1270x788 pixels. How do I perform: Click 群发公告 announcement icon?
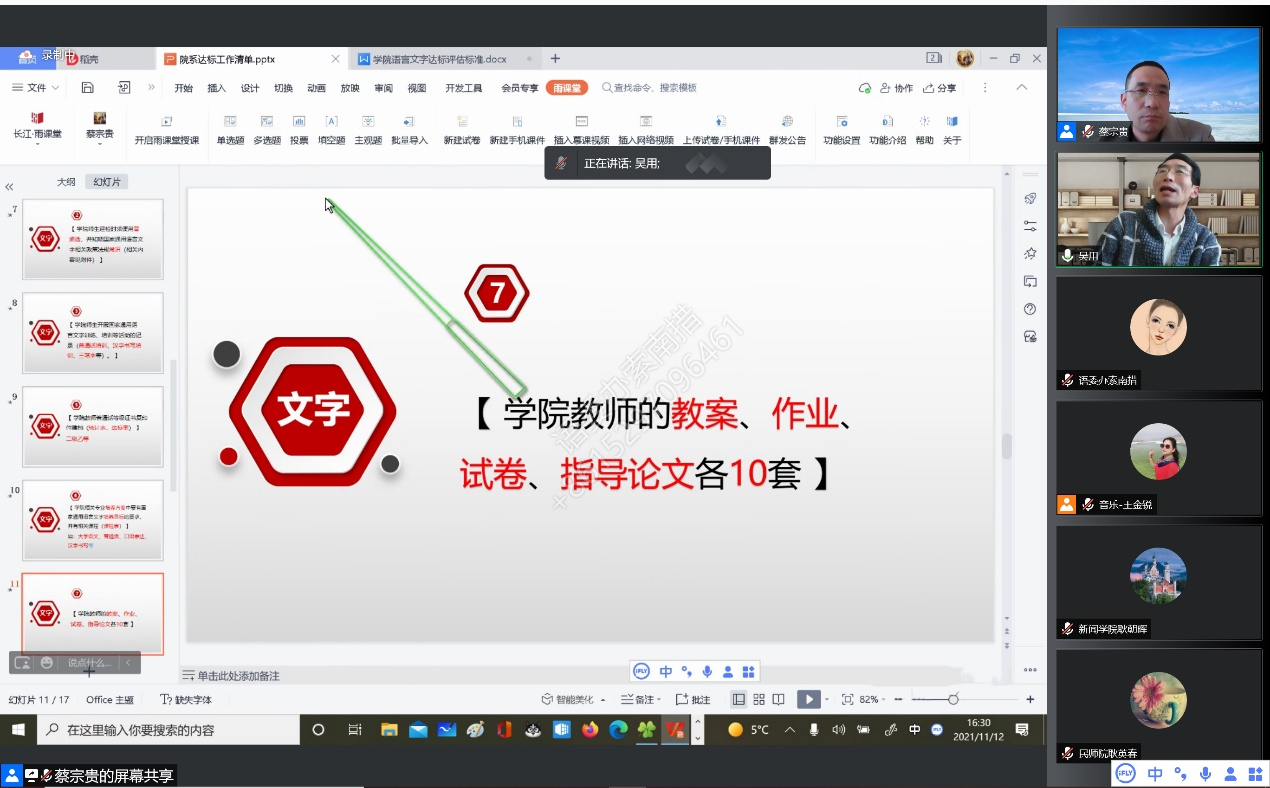click(787, 122)
